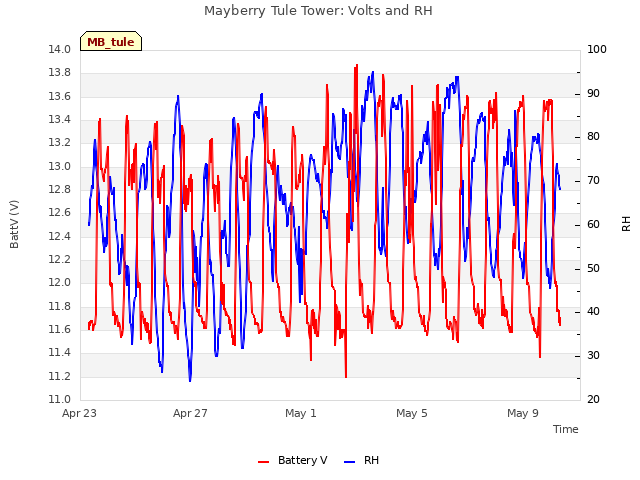Click the 12.0 voltage tick label
The height and width of the screenshot is (480, 640).
pyautogui.click(x=60, y=282)
